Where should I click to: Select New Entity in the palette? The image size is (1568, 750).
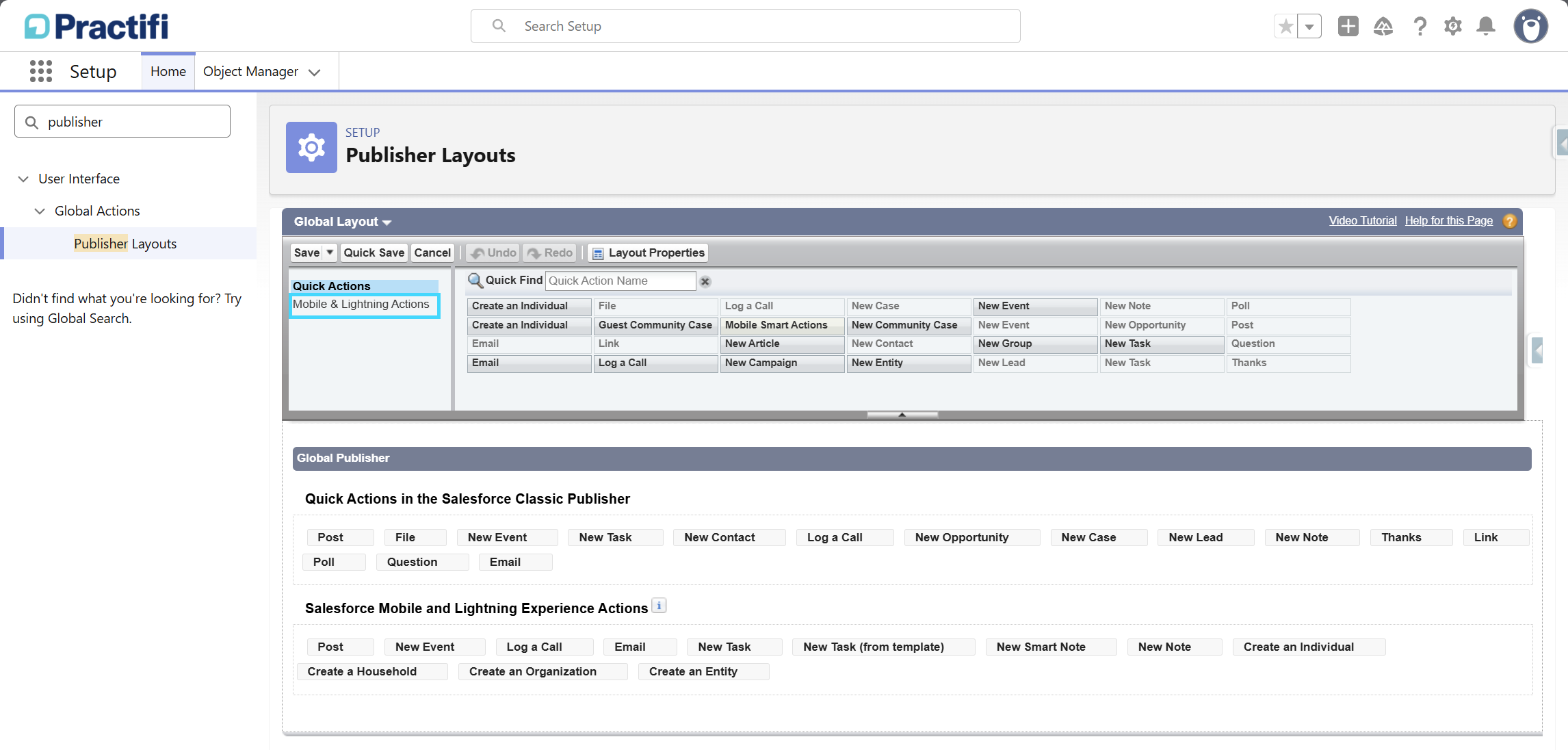[909, 363]
